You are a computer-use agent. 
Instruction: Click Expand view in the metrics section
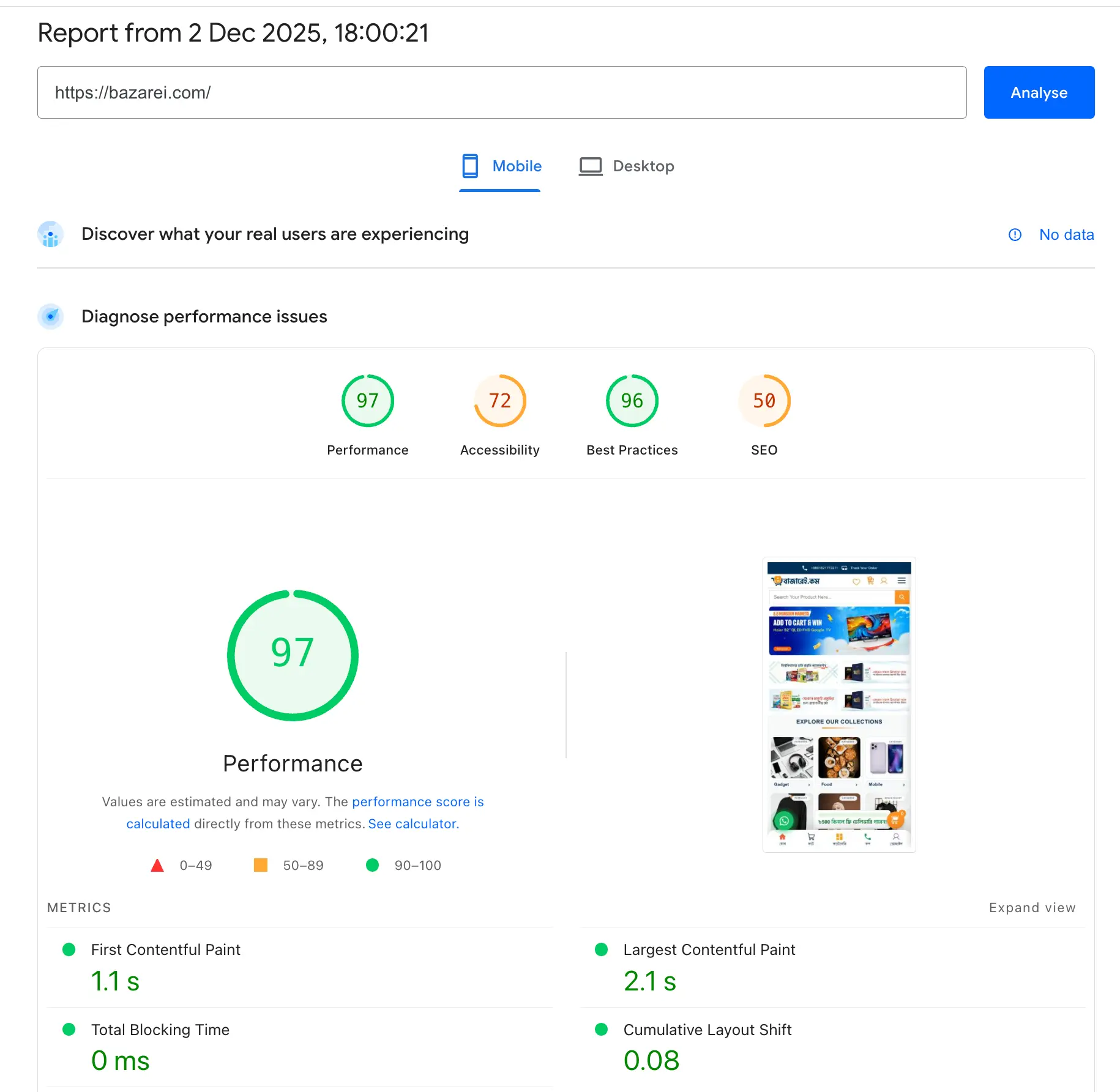click(x=1032, y=907)
